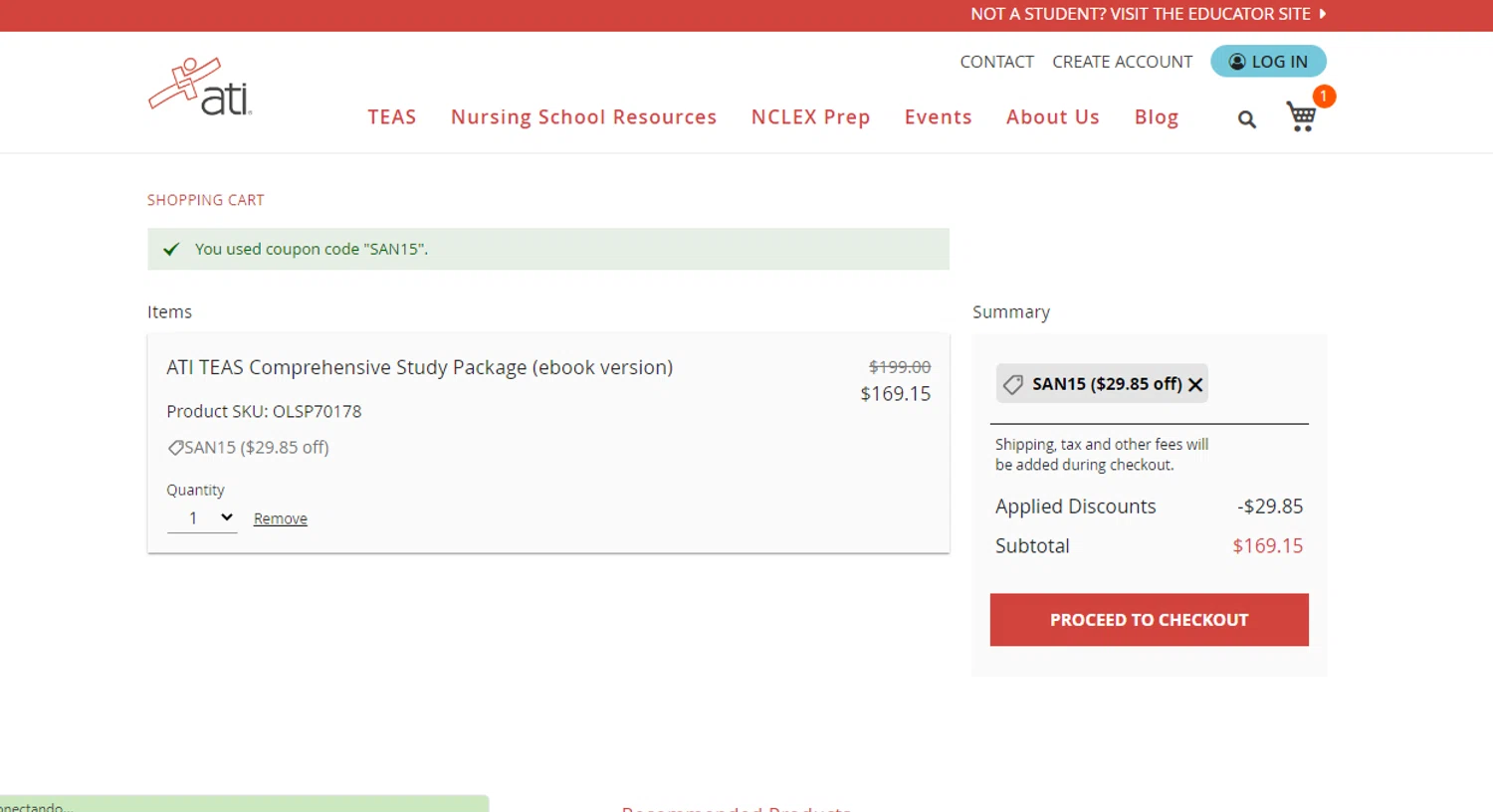Open the search magnifier icon
This screenshot has height=812, width=1493.
1246,119
